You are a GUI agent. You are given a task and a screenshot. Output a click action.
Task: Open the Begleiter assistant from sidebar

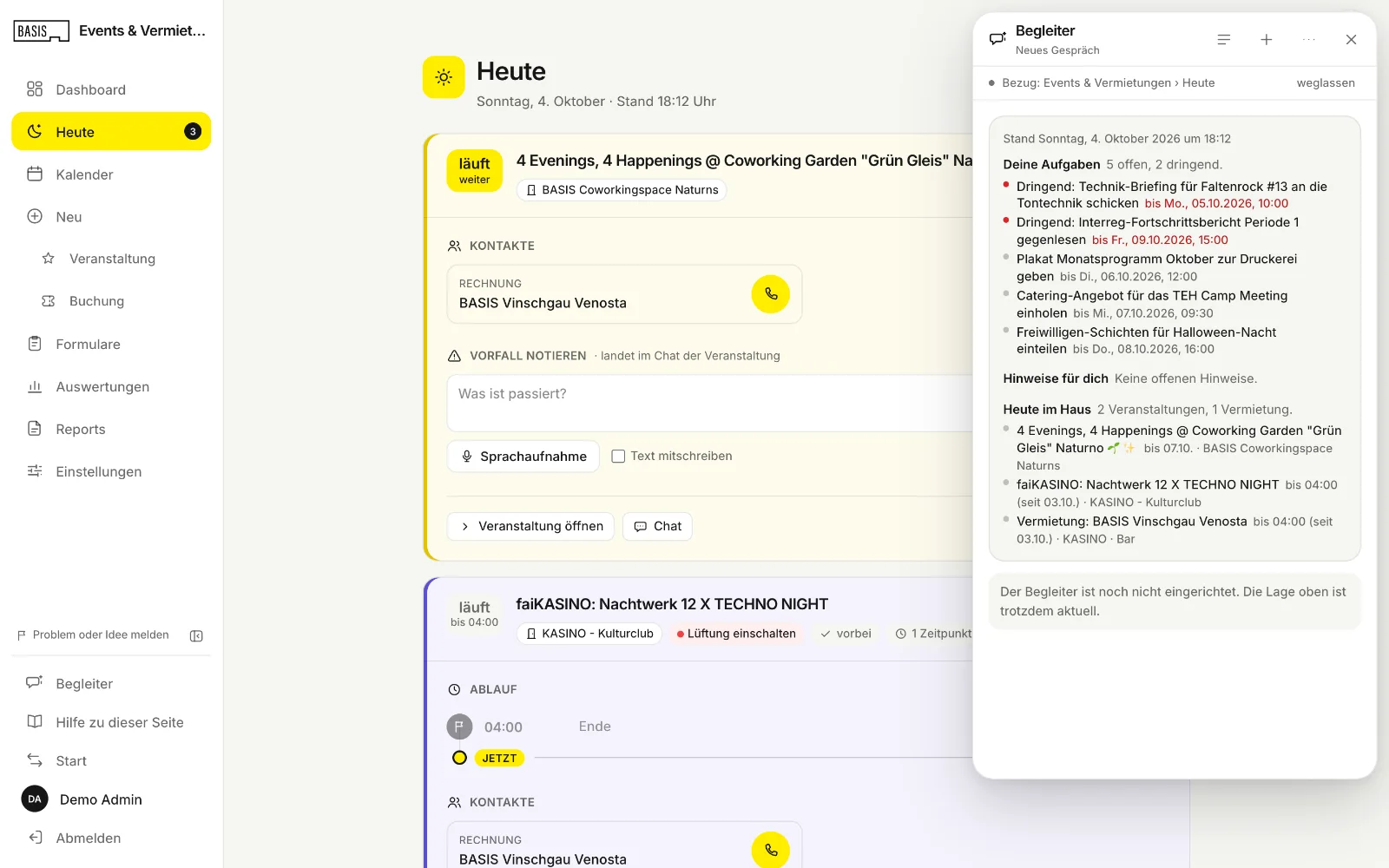coord(111,684)
